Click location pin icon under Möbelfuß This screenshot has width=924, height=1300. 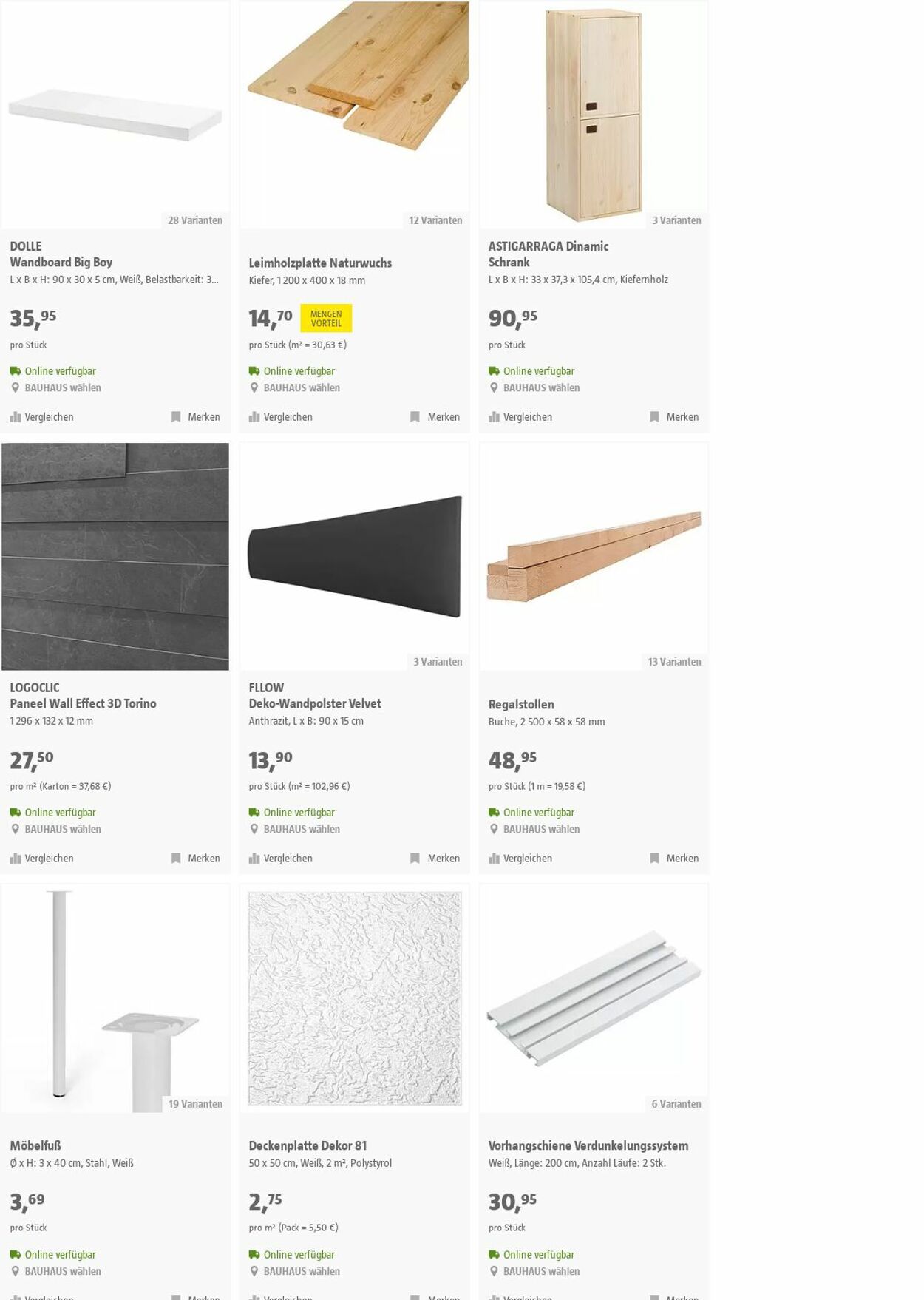(16, 1271)
